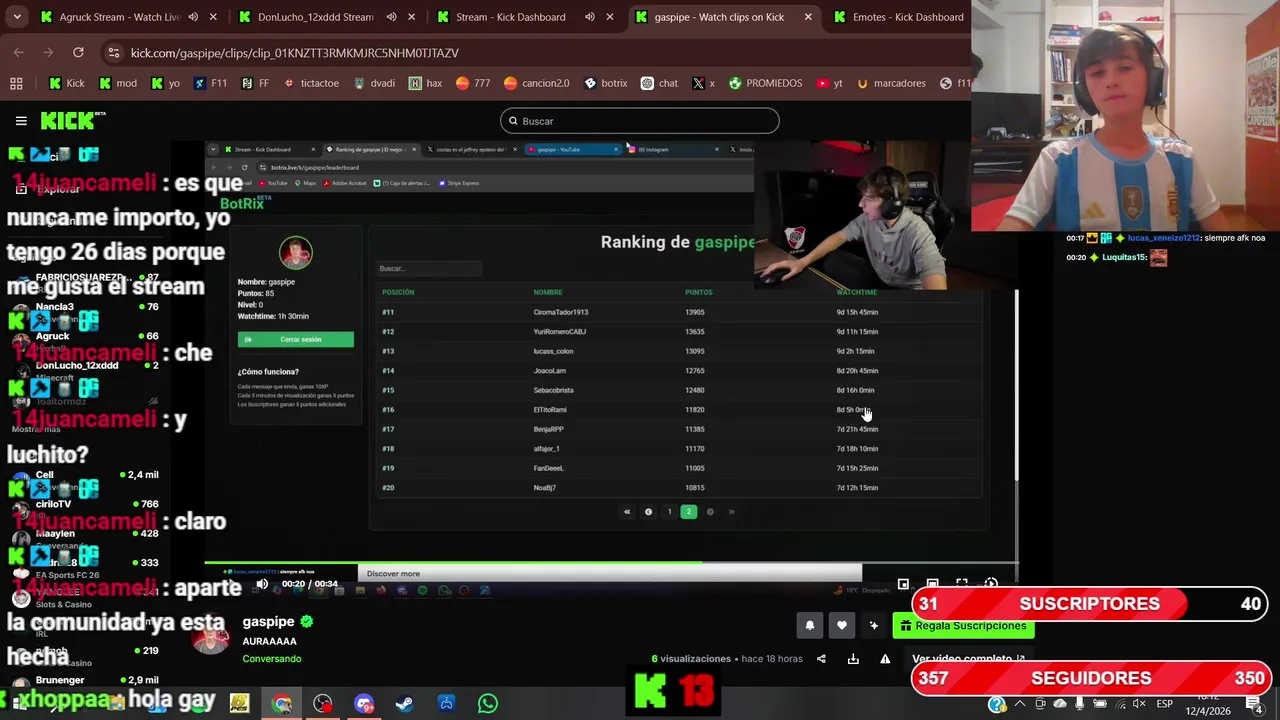Click Cerrar sesión in the clip video
This screenshot has height=720, width=1280.
(295, 340)
